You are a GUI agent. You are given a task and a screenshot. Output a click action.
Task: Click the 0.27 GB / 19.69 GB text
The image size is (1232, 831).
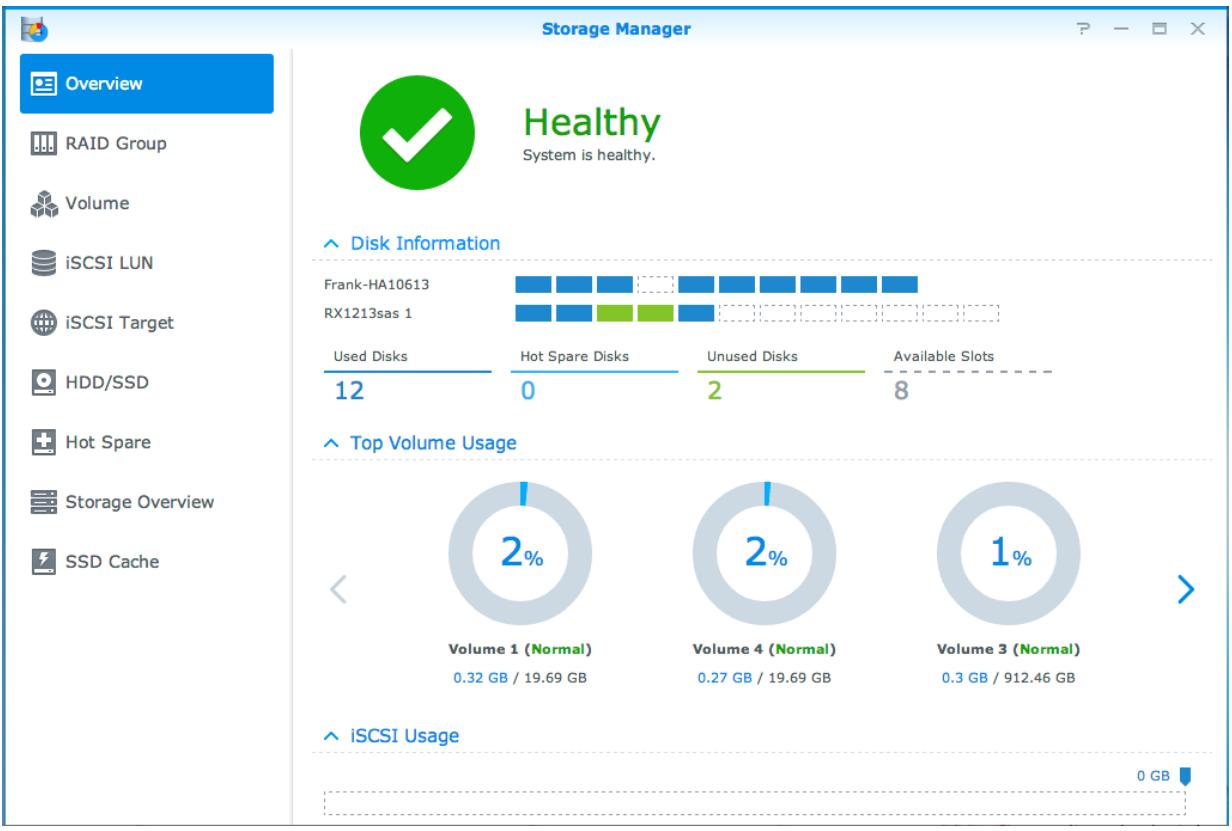(766, 676)
